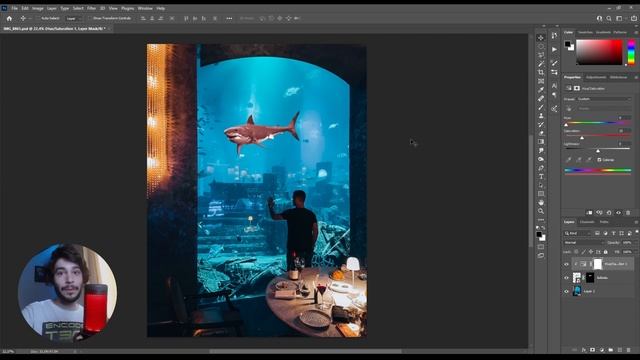Select the Zoom tool in the toolbox

tap(541, 211)
